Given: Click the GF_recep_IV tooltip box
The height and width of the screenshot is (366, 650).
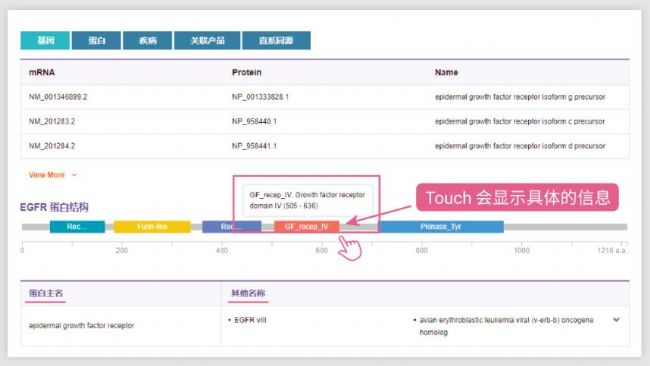Looking at the screenshot, I should (x=307, y=200).
